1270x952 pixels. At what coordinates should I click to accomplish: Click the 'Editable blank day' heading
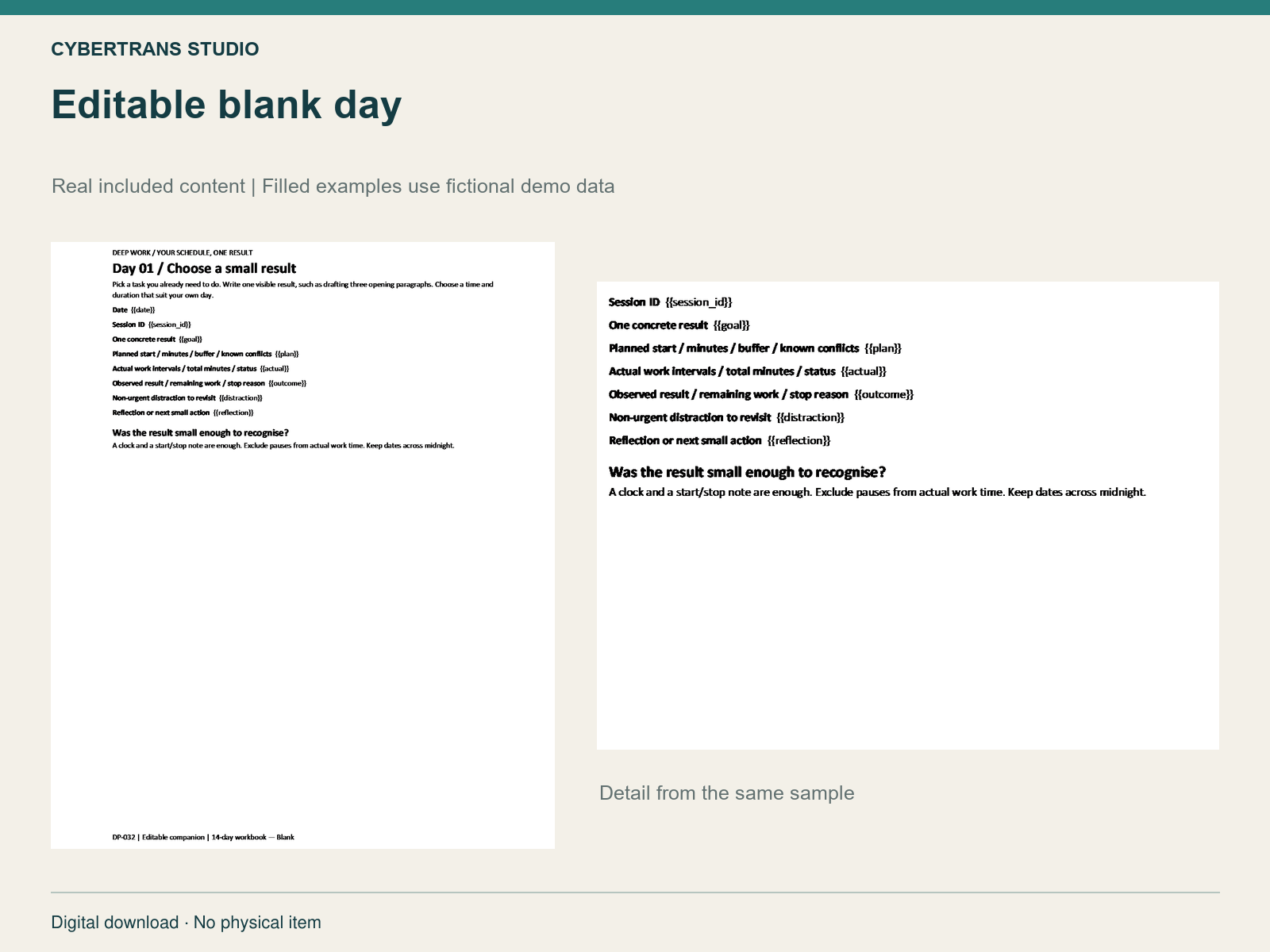(x=226, y=105)
